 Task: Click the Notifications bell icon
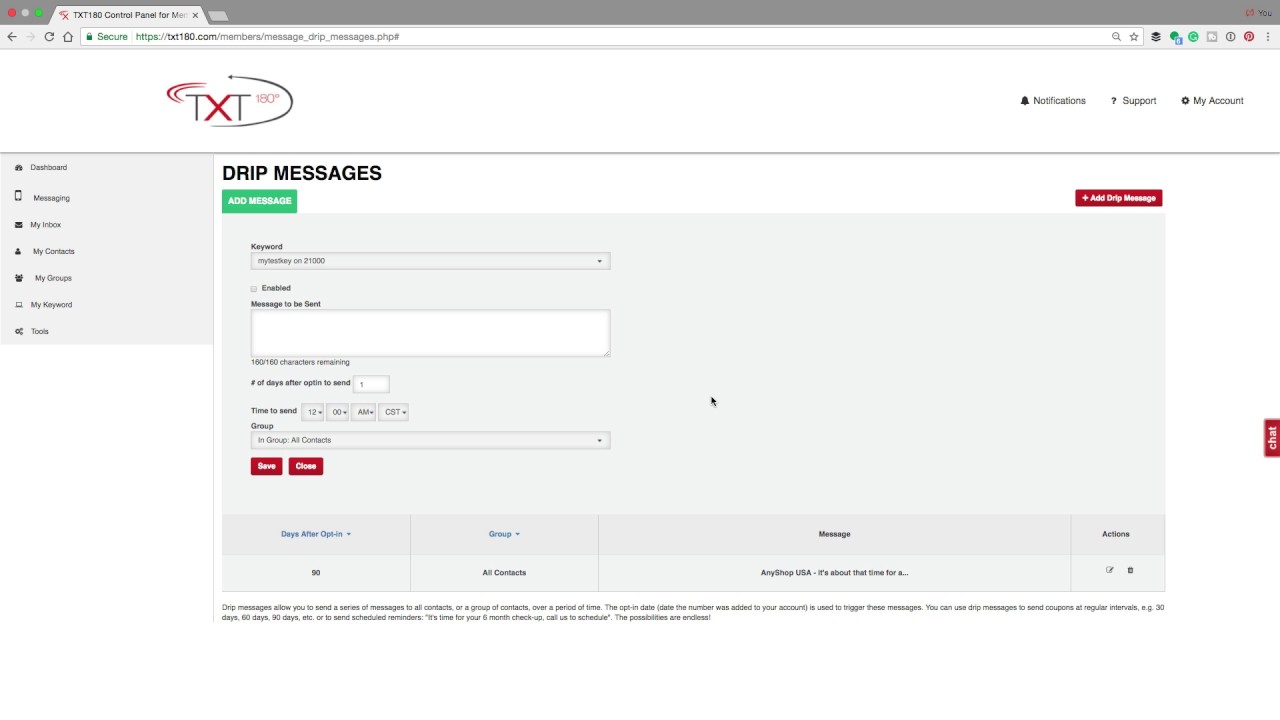pyautogui.click(x=1024, y=100)
